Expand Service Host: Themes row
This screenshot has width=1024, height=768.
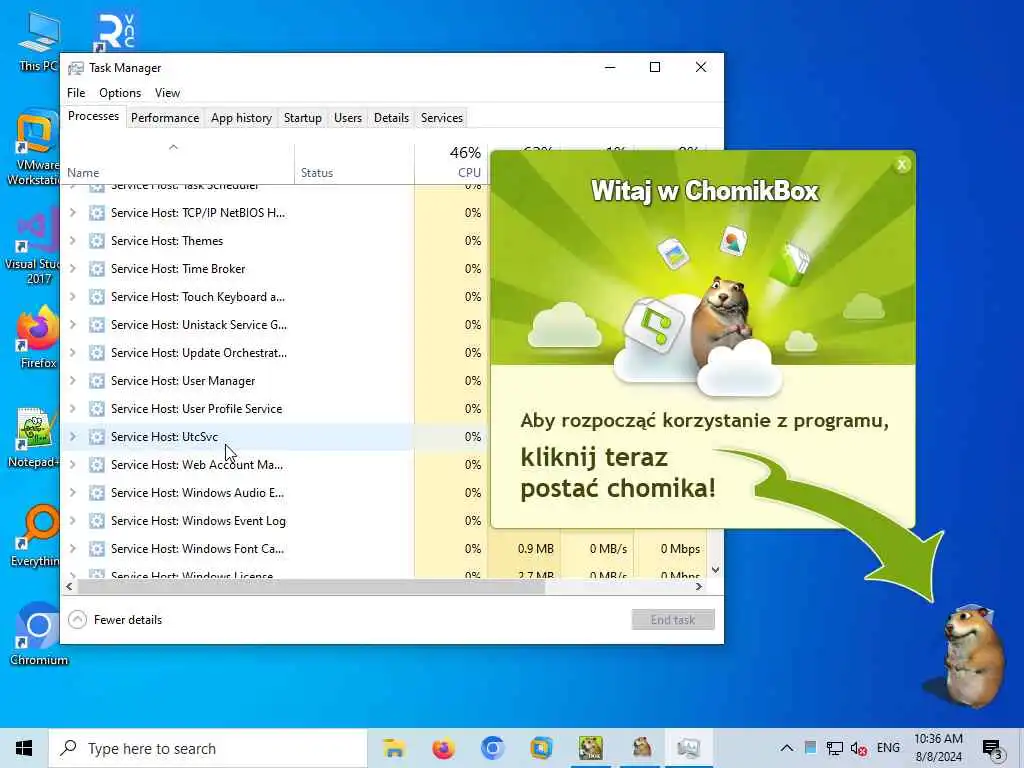click(72, 241)
